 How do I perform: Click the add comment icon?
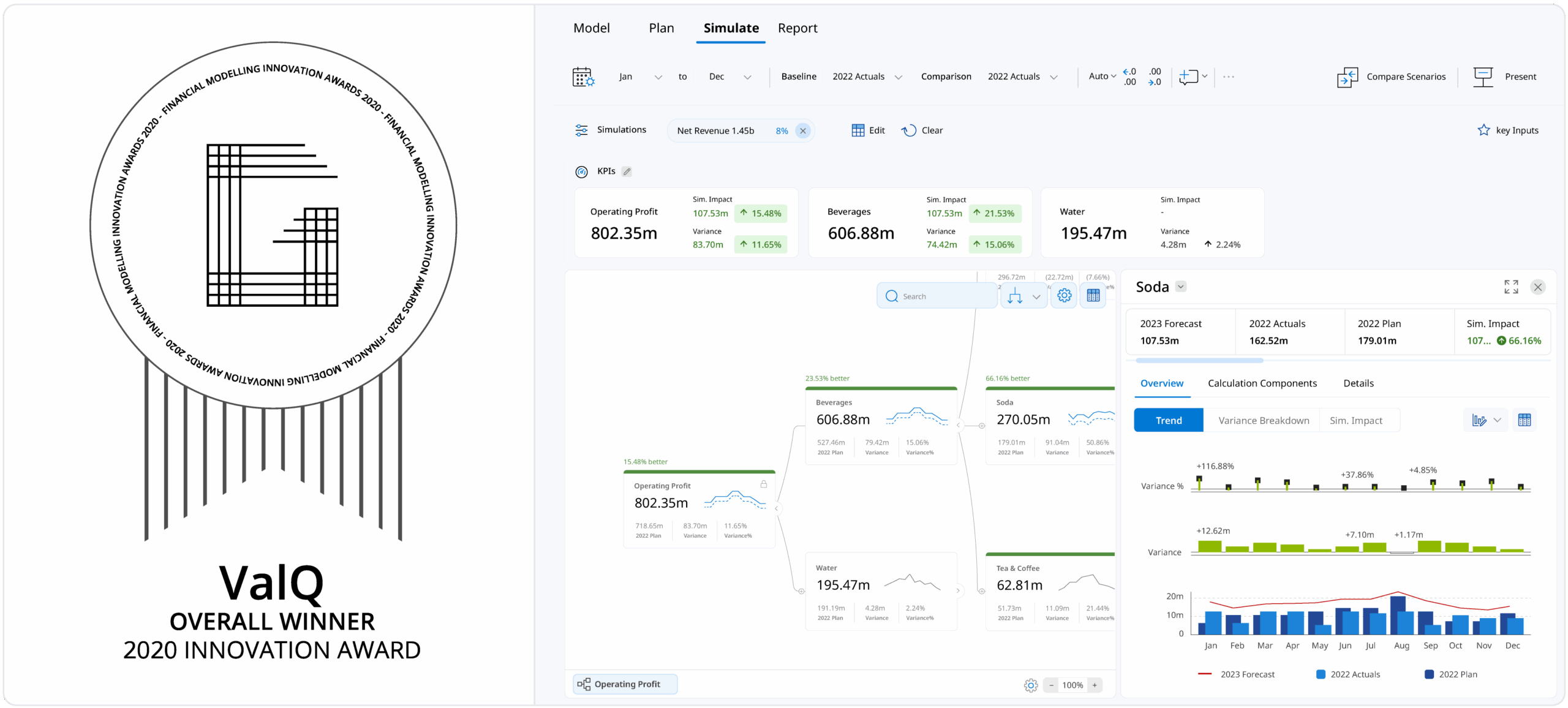click(x=1188, y=77)
